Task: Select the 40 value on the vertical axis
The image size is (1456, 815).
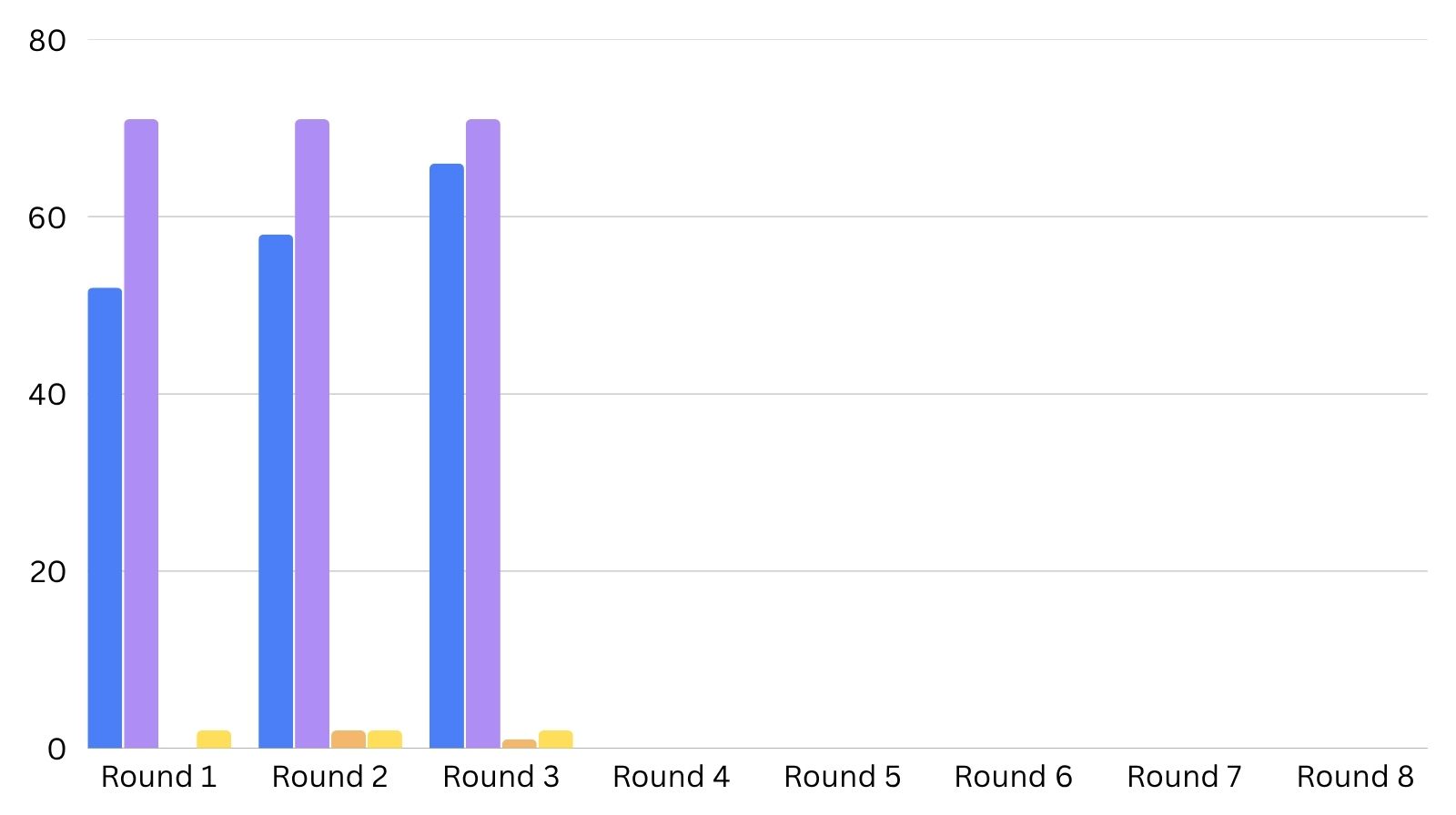Action: pos(47,395)
